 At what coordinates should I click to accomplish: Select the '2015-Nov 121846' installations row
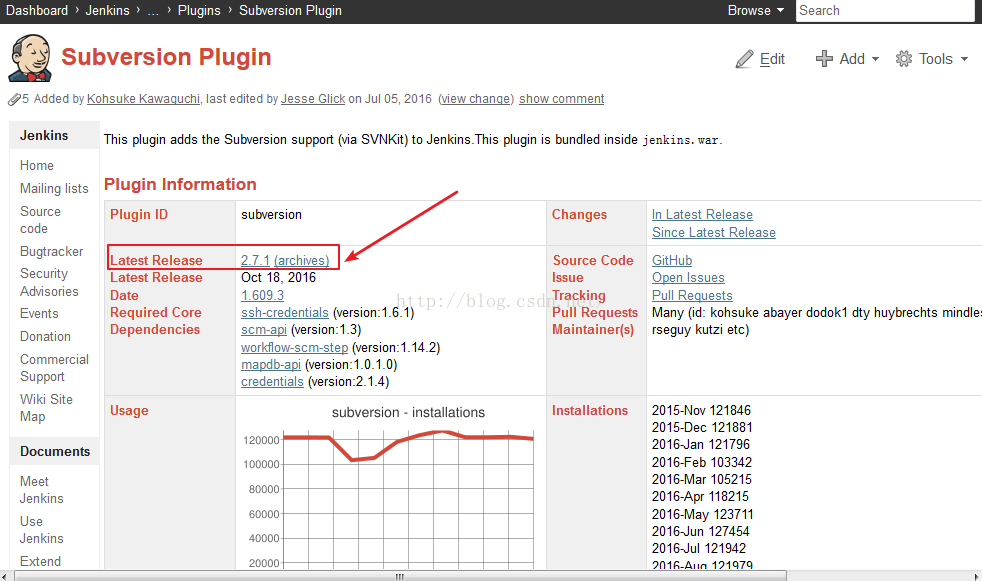tap(701, 411)
